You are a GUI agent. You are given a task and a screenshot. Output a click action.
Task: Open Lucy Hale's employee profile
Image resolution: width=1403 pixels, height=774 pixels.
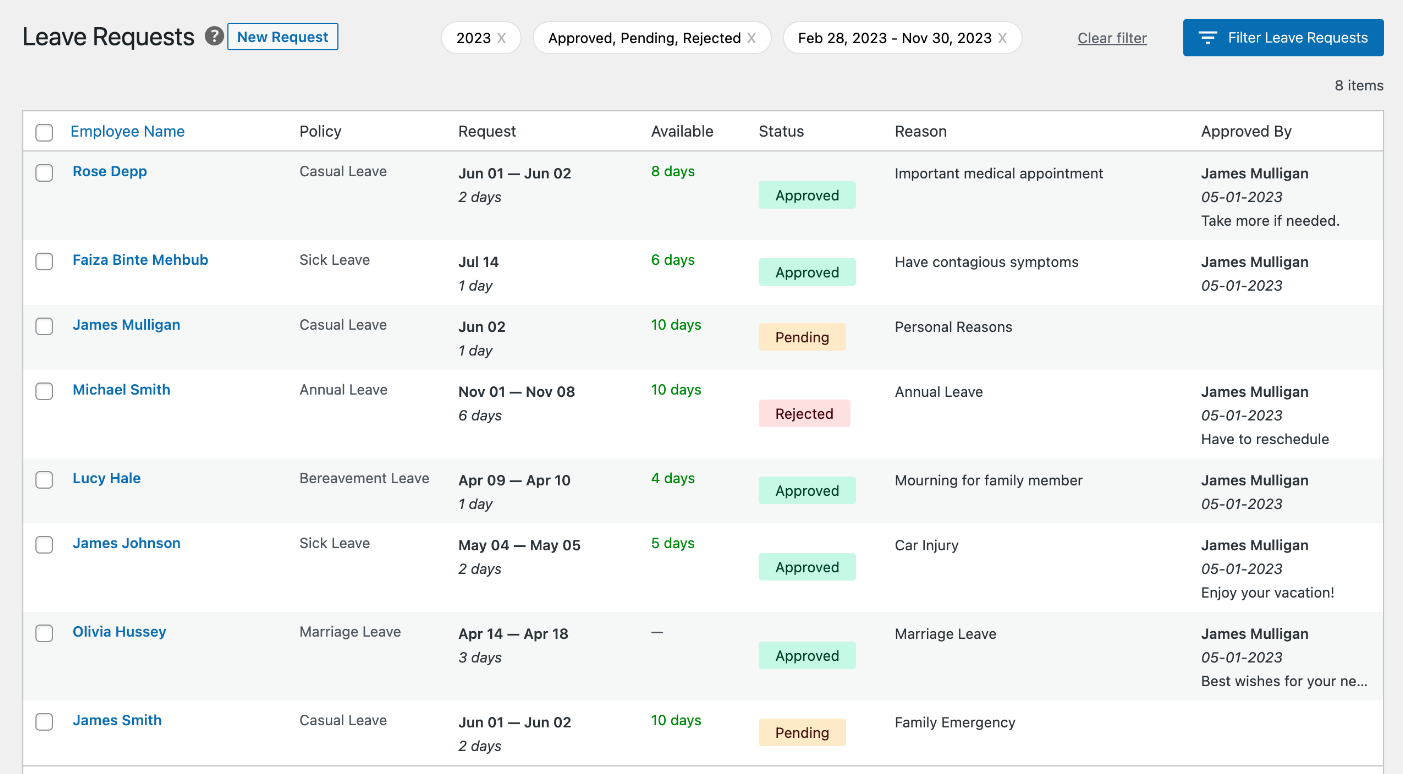pos(106,478)
